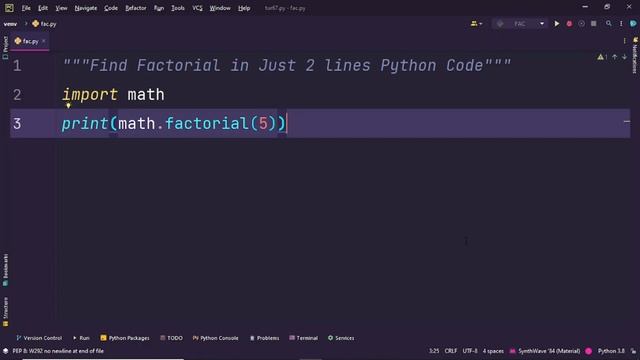
Task: Open the File menu
Action: click(26, 8)
